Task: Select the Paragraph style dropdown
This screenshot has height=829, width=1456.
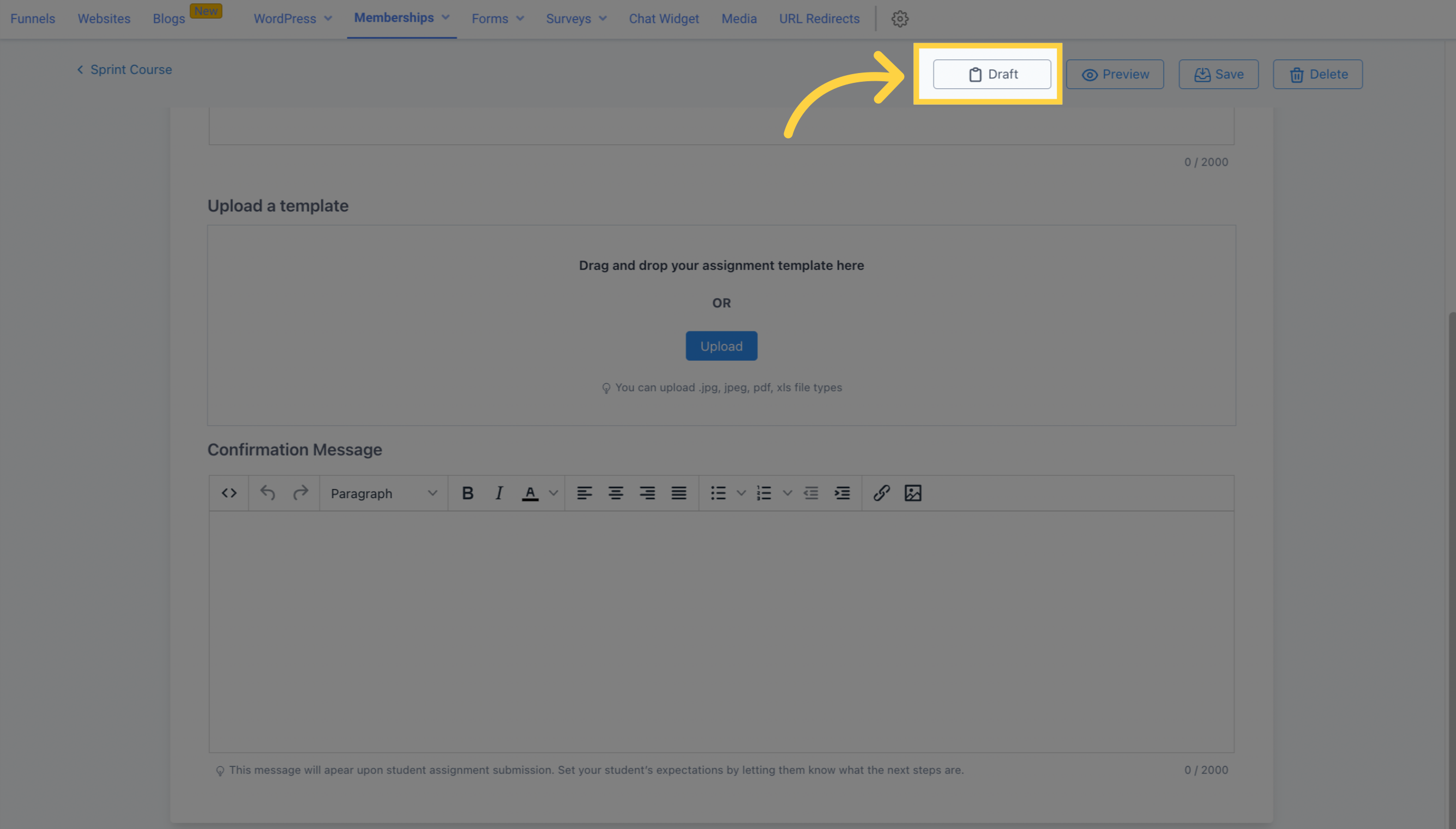Action: [x=383, y=492]
